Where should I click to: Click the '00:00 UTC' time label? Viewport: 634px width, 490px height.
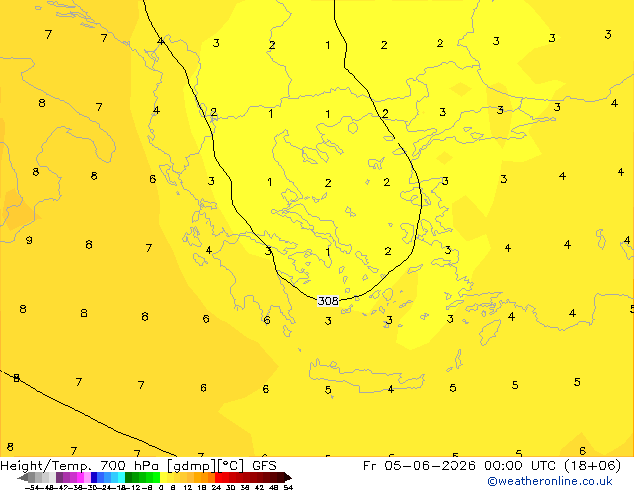point(522,466)
